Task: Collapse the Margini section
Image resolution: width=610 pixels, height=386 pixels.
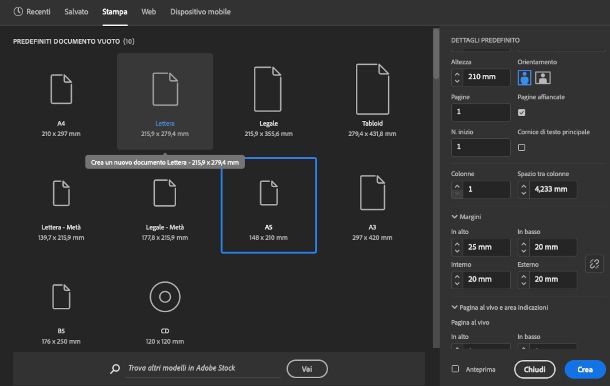Action: pyautogui.click(x=454, y=217)
